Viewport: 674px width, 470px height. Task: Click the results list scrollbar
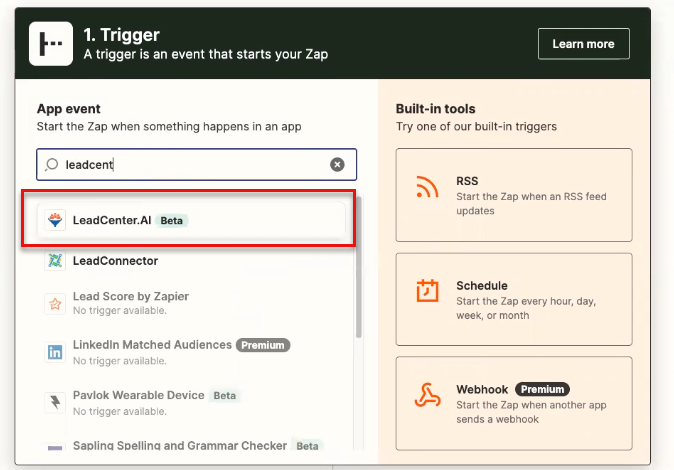click(x=359, y=267)
